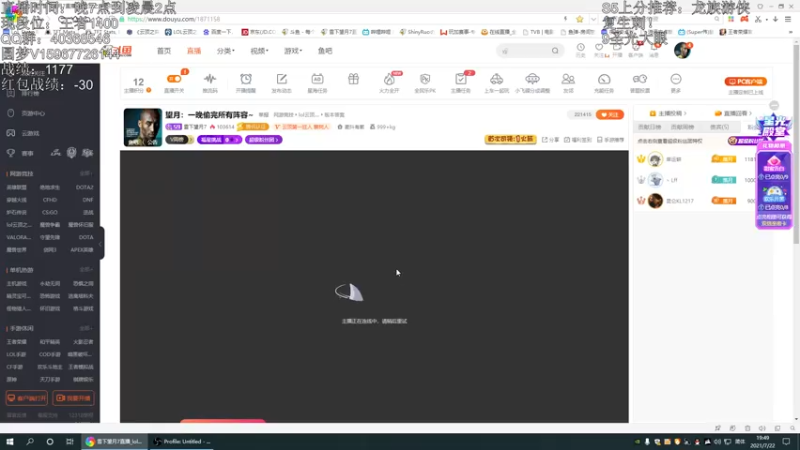800x450 pixels.
Task: Click the three-dots 更多 icon
Action: click(x=676, y=79)
